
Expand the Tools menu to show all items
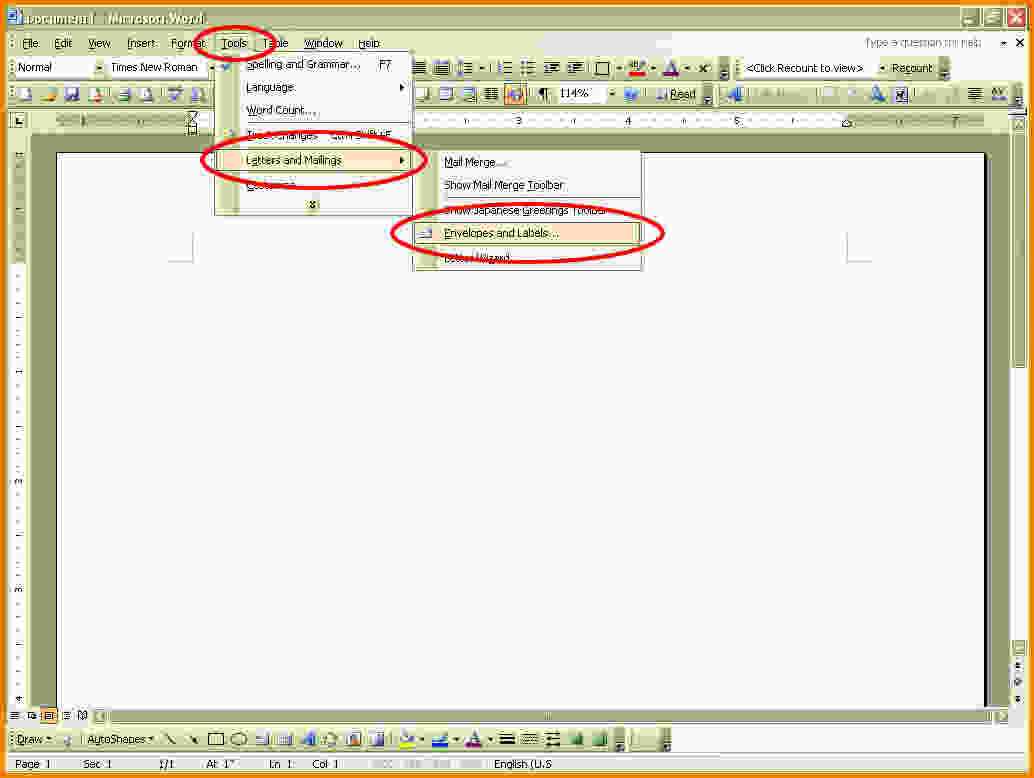point(313,204)
